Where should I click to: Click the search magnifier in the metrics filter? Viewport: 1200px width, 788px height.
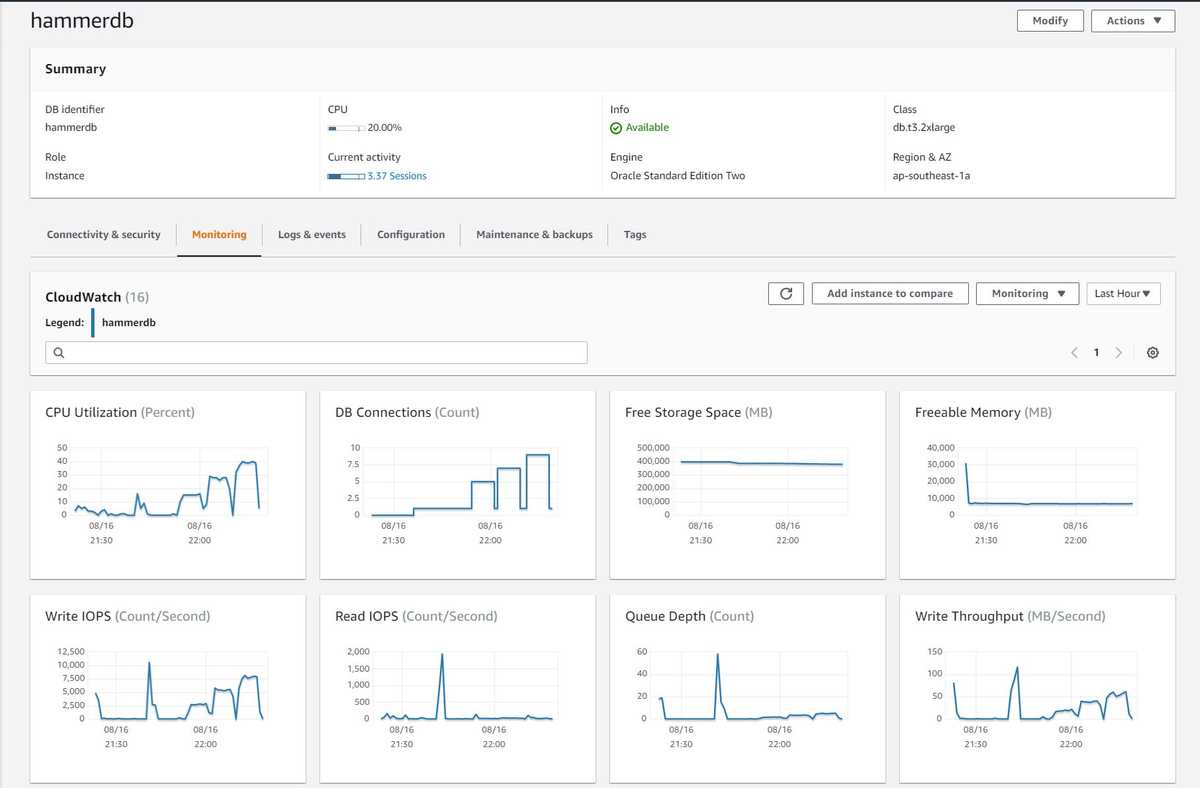(58, 352)
